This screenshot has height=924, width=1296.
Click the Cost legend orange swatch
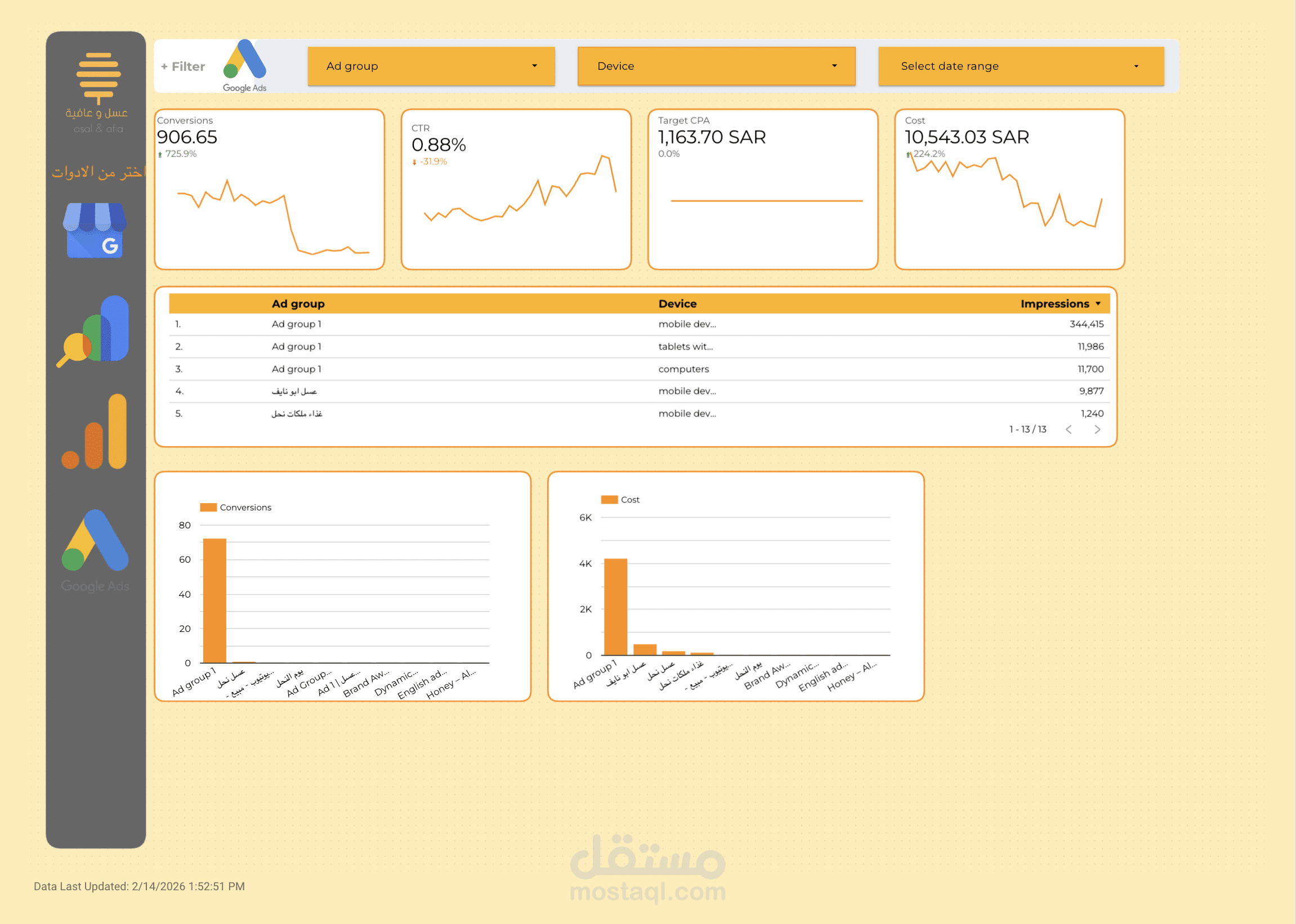coord(609,500)
